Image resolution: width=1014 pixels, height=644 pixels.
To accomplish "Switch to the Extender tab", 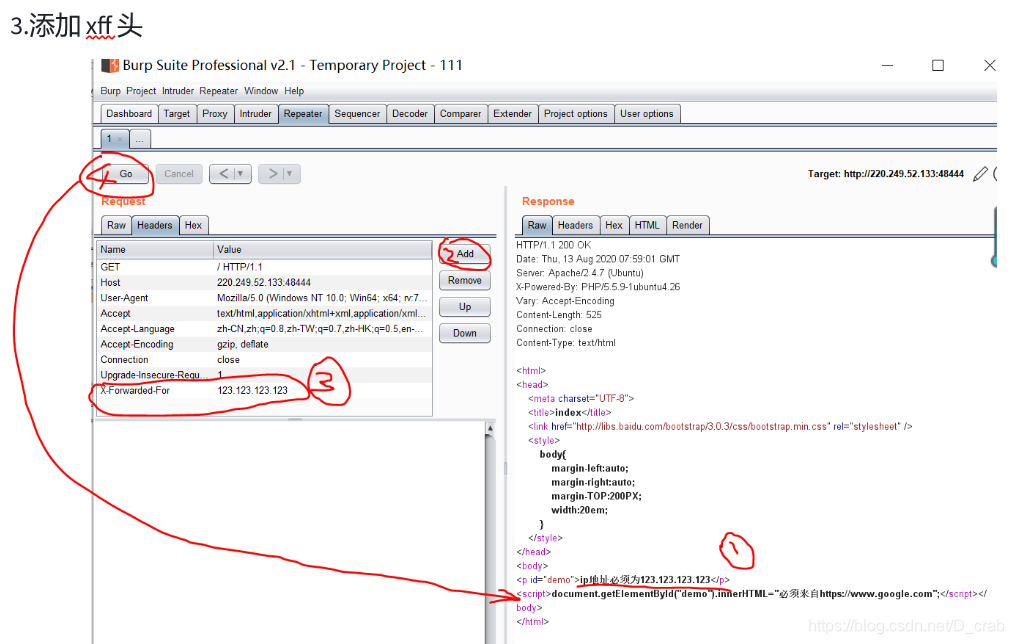I will (x=512, y=114).
